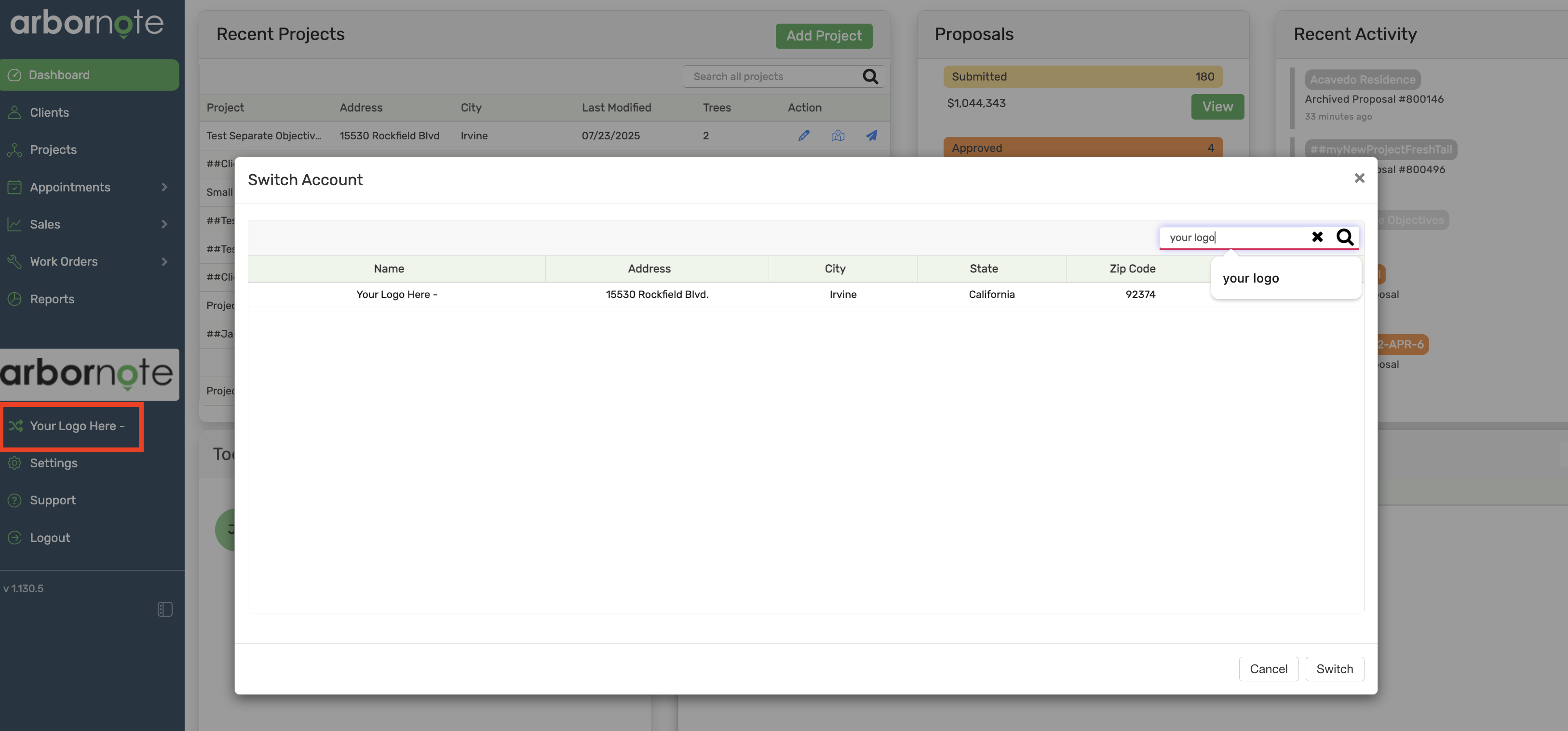Open the map icon for first project
This screenshot has width=1568, height=731.
(x=838, y=135)
